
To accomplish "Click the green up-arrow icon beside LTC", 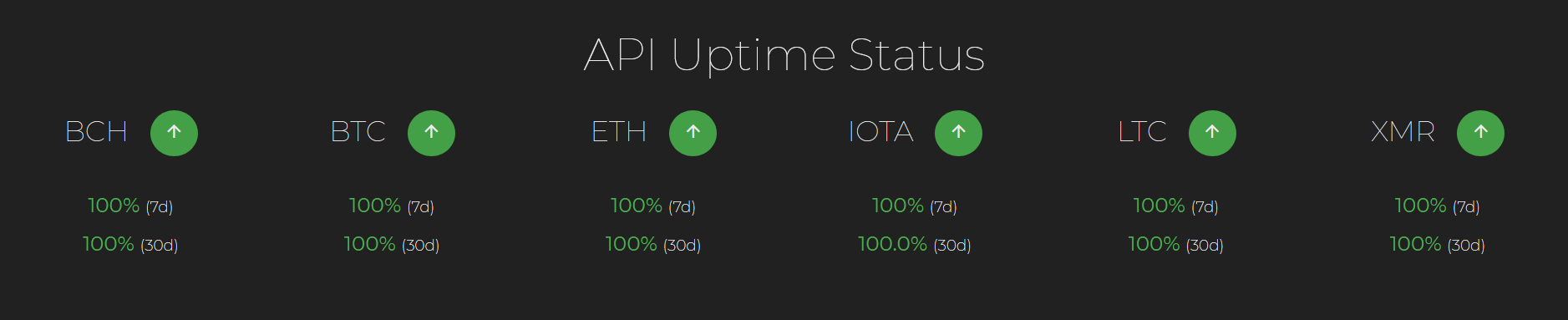I will (1212, 133).
